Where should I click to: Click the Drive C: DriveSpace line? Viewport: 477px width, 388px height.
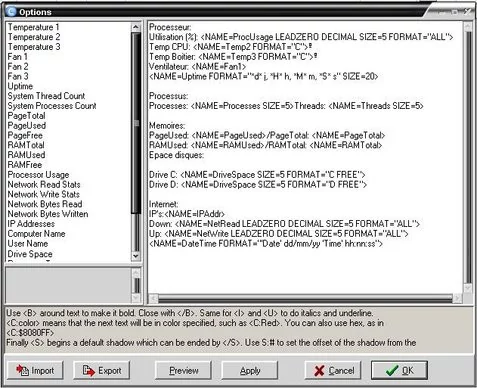[257, 175]
